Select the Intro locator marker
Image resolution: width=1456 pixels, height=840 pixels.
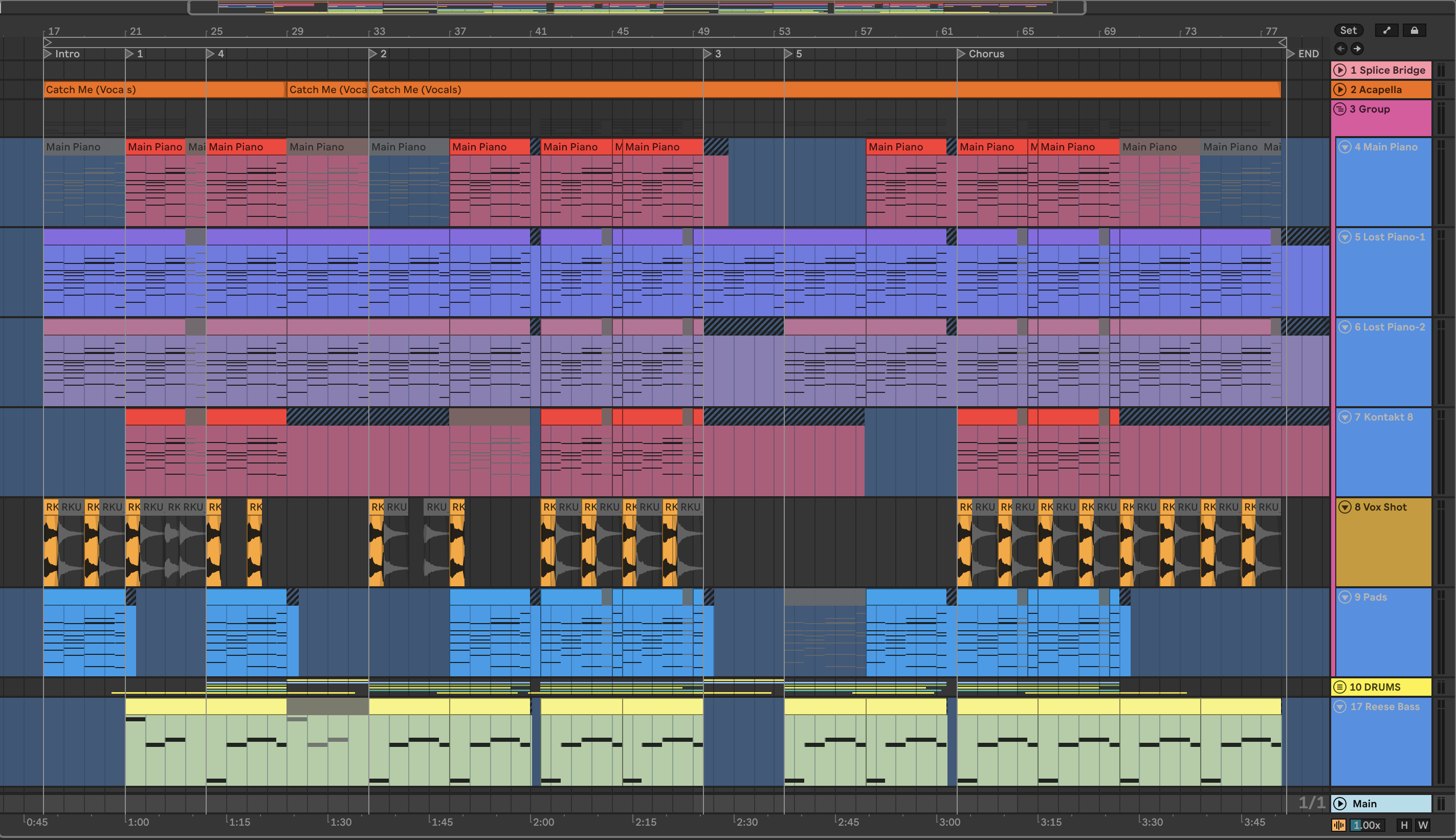[48, 54]
